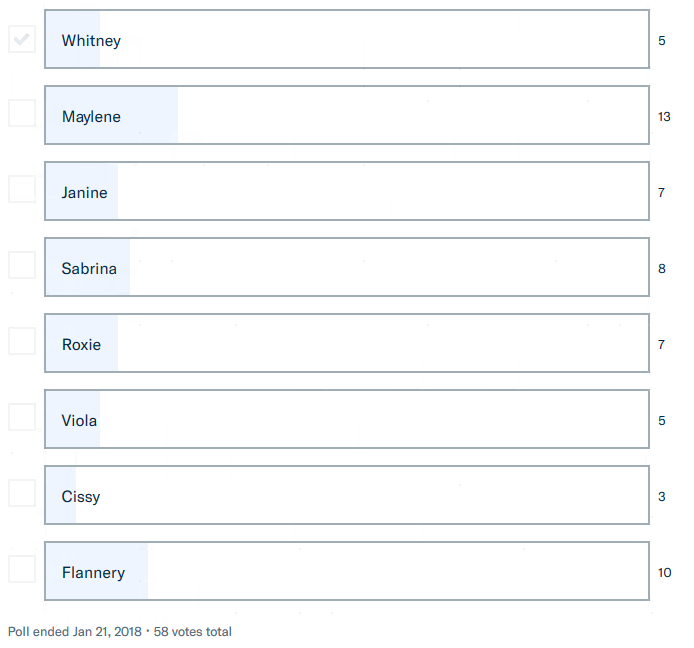694x648 pixels.
Task: Click the 13 vote count for Maylene
Action: click(x=664, y=117)
